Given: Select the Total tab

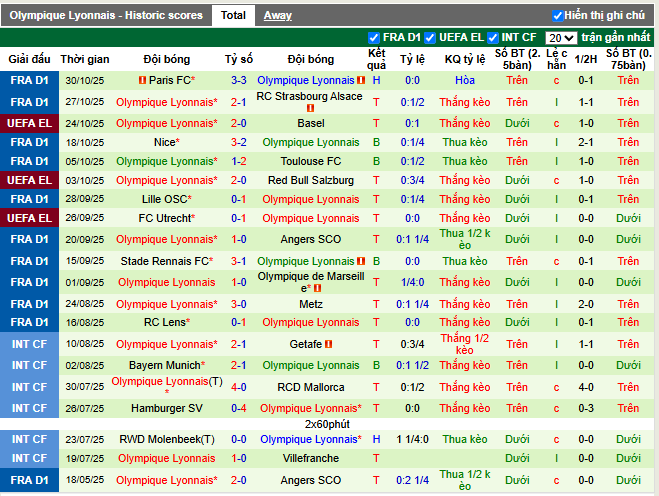Looking at the screenshot, I should pyautogui.click(x=234, y=16).
